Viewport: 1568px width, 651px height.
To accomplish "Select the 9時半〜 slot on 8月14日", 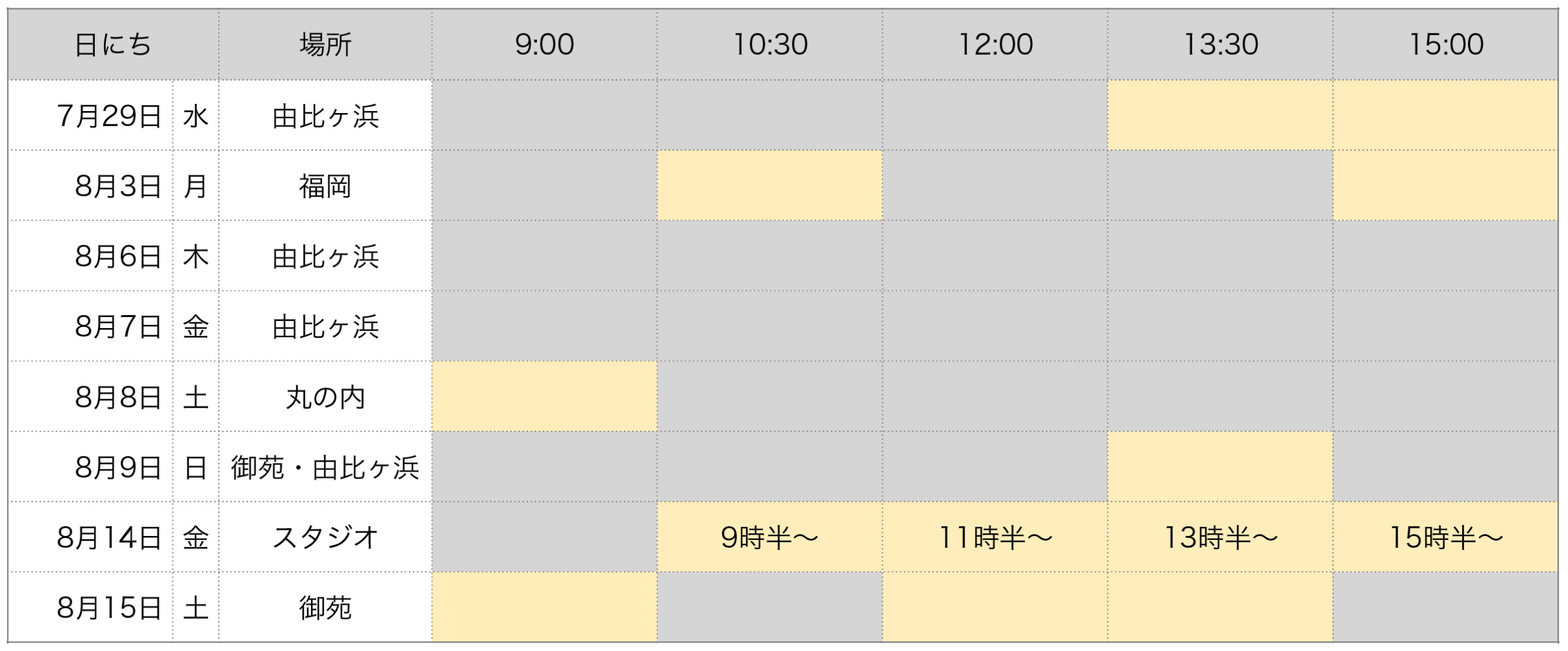I will click(770, 537).
